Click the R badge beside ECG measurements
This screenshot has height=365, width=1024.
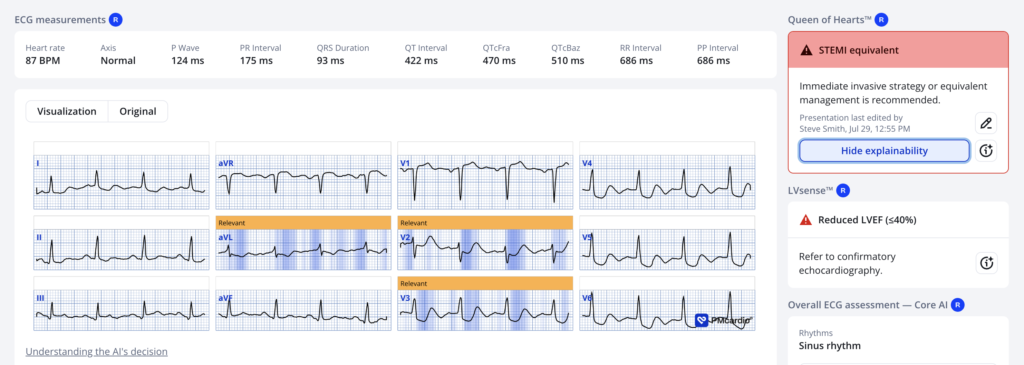pos(116,20)
